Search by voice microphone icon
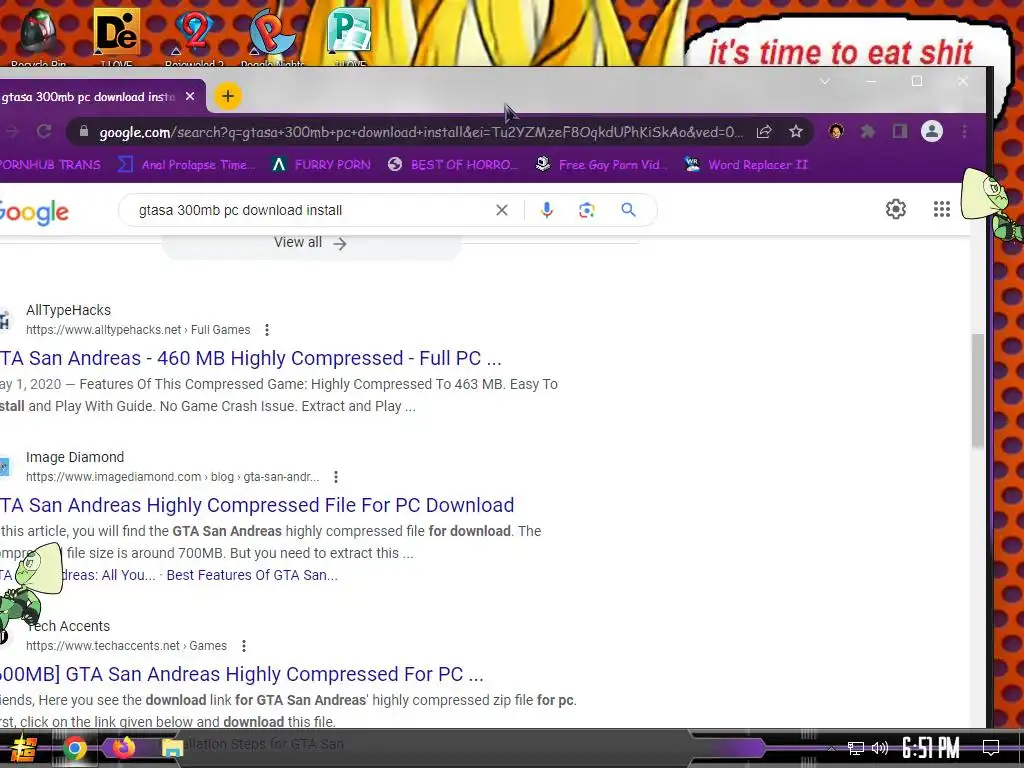 547,210
